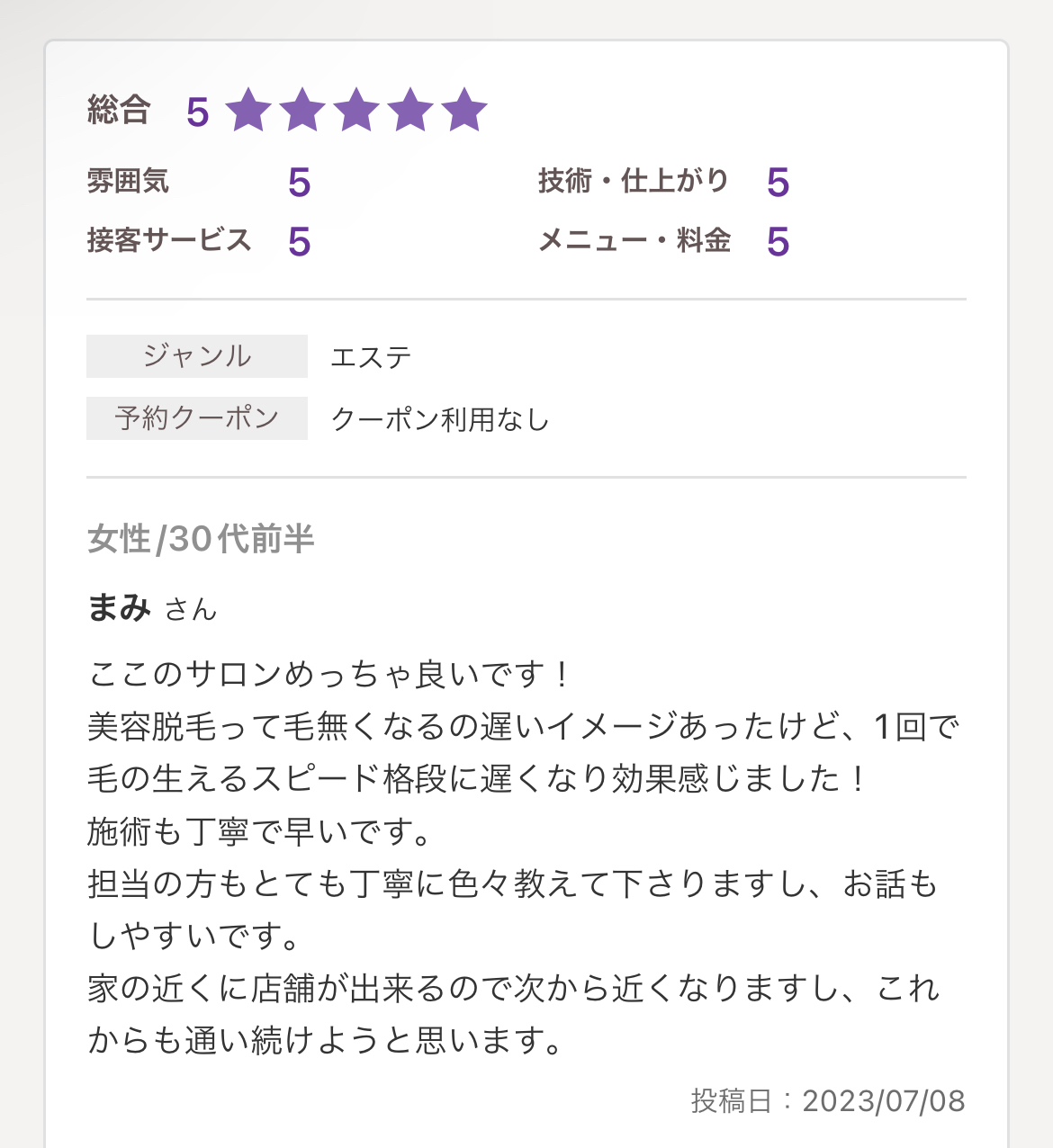Click the メニュー・料金 rating label
The height and width of the screenshot is (1148, 1053).
tap(634, 240)
